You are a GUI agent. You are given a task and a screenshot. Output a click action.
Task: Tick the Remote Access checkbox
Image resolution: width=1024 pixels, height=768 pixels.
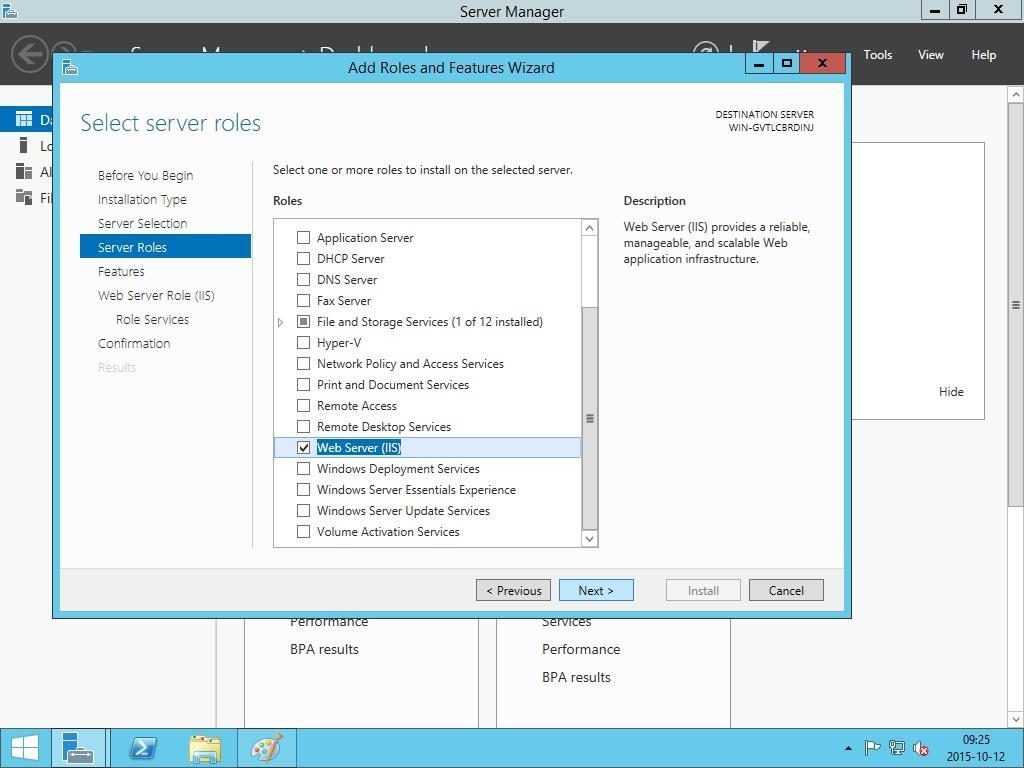click(303, 406)
